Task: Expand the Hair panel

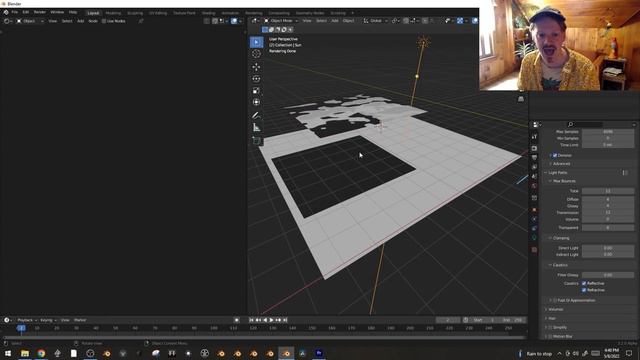Action: pos(546,318)
